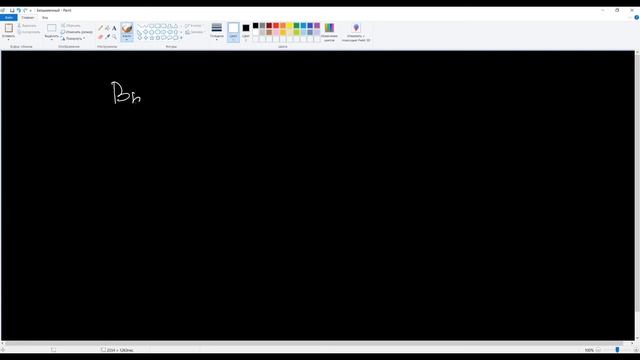Click the Copy command
This screenshot has width=640, height=360.
tap(29, 32)
